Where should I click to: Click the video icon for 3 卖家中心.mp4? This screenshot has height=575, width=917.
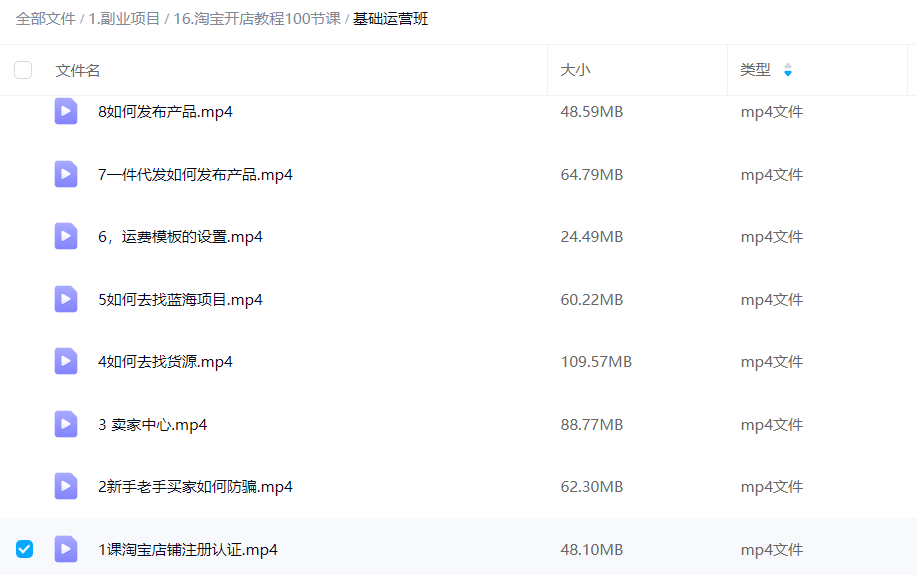[66, 424]
